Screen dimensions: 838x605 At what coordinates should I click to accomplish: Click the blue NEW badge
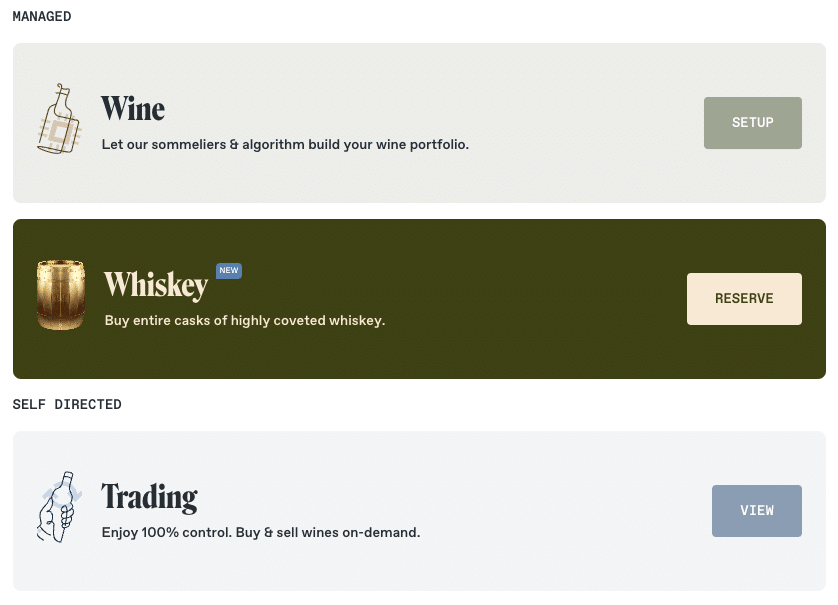click(229, 270)
